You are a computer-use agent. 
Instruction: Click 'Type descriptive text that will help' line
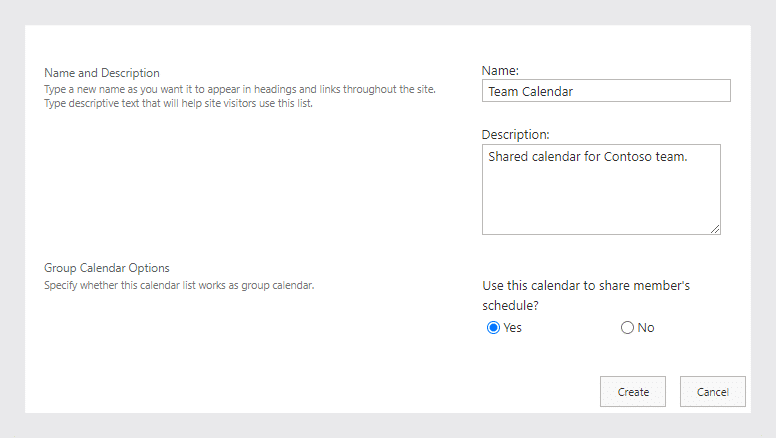click(x=178, y=103)
